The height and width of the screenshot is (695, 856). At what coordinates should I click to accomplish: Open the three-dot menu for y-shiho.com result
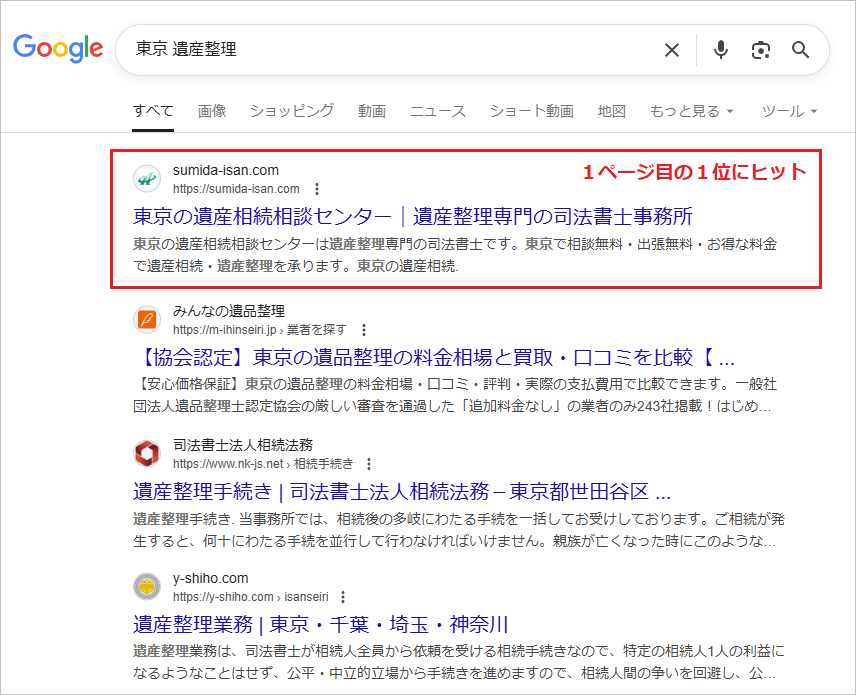coord(343,598)
